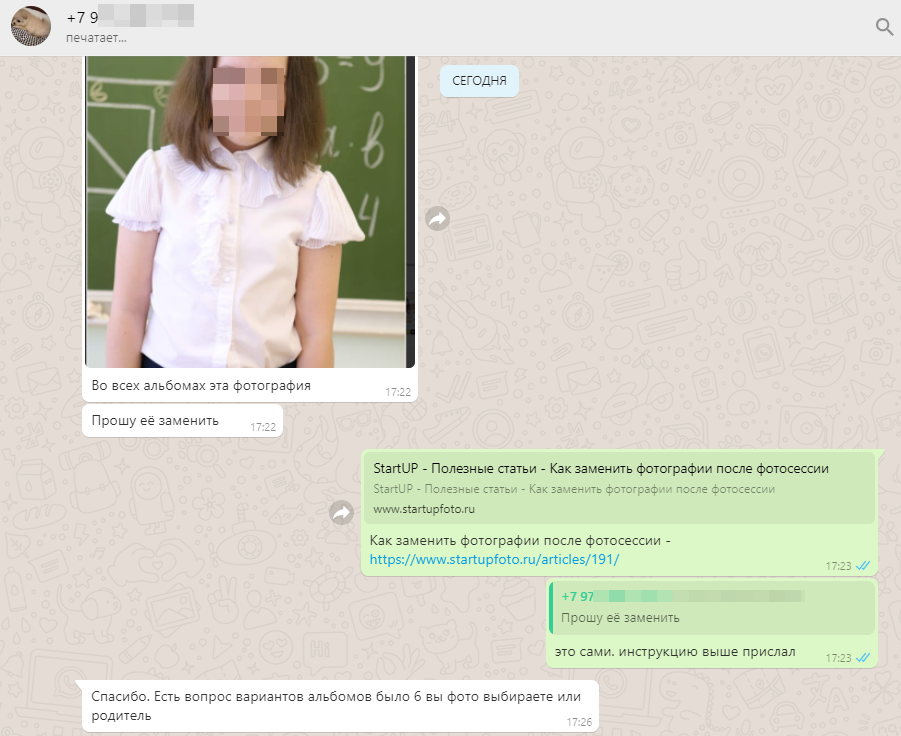Click the 17:26 timestamp on last message

click(579, 722)
